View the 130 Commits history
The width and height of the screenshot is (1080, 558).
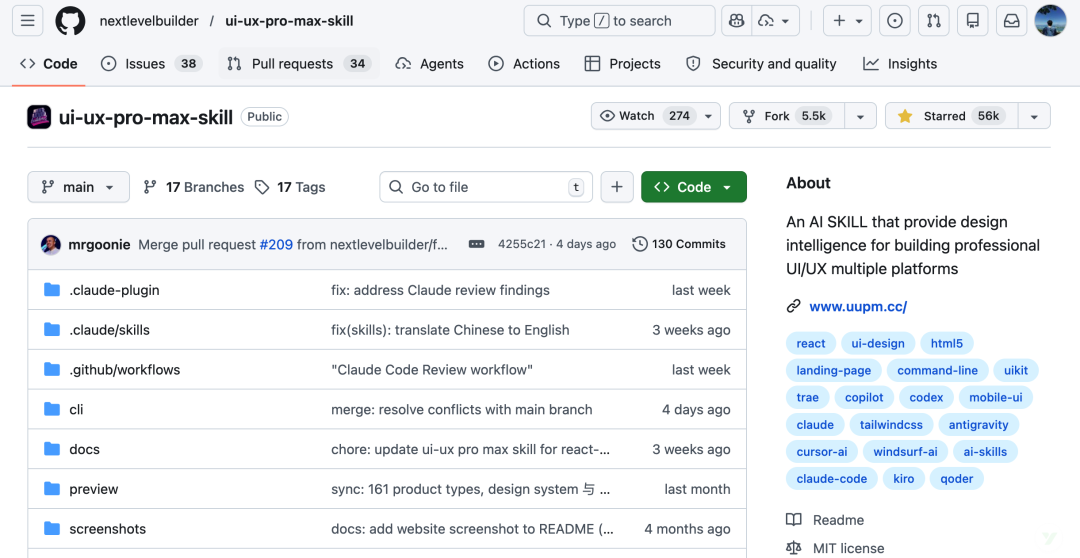679,244
